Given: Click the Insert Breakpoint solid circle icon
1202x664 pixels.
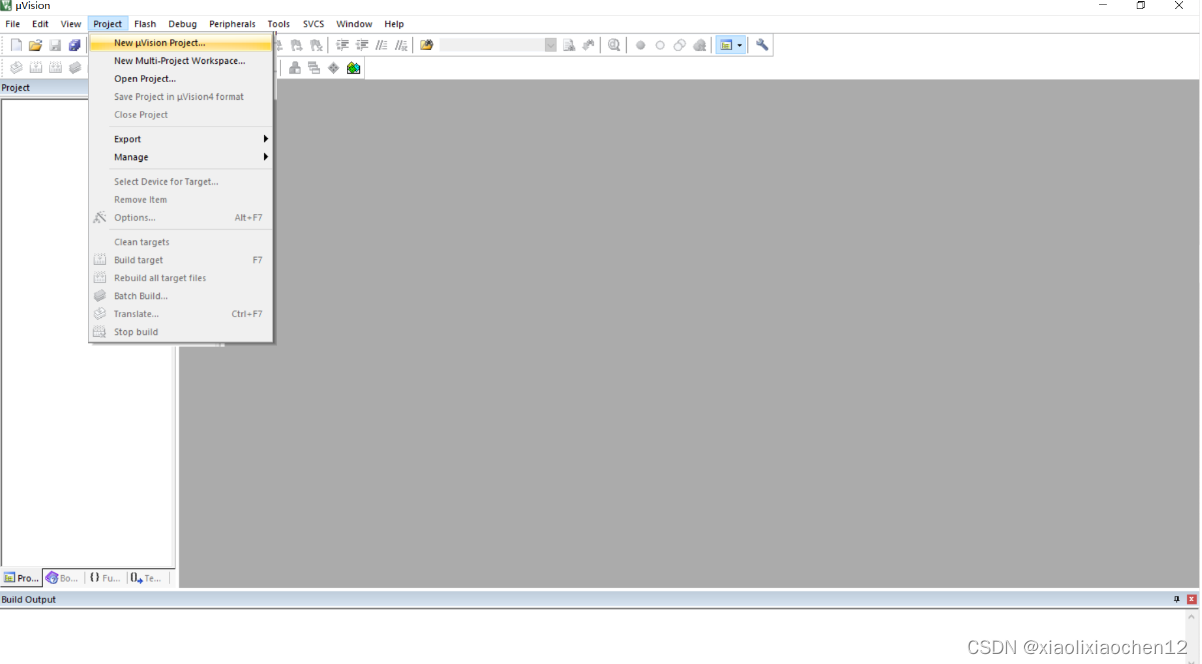Looking at the screenshot, I should pyautogui.click(x=641, y=45).
